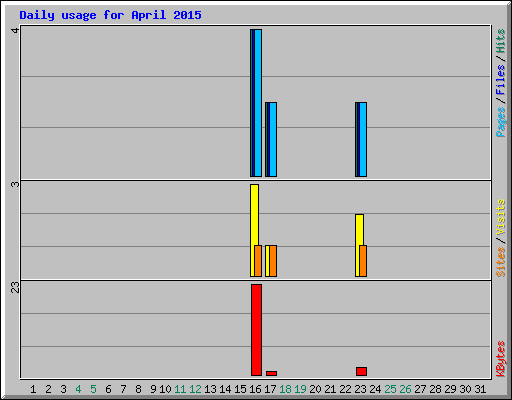Image resolution: width=512 pixels, height=400 pixels.
Task: Click the y-axis maximum value "23" of bottom chart
Action: click(15, 287)
